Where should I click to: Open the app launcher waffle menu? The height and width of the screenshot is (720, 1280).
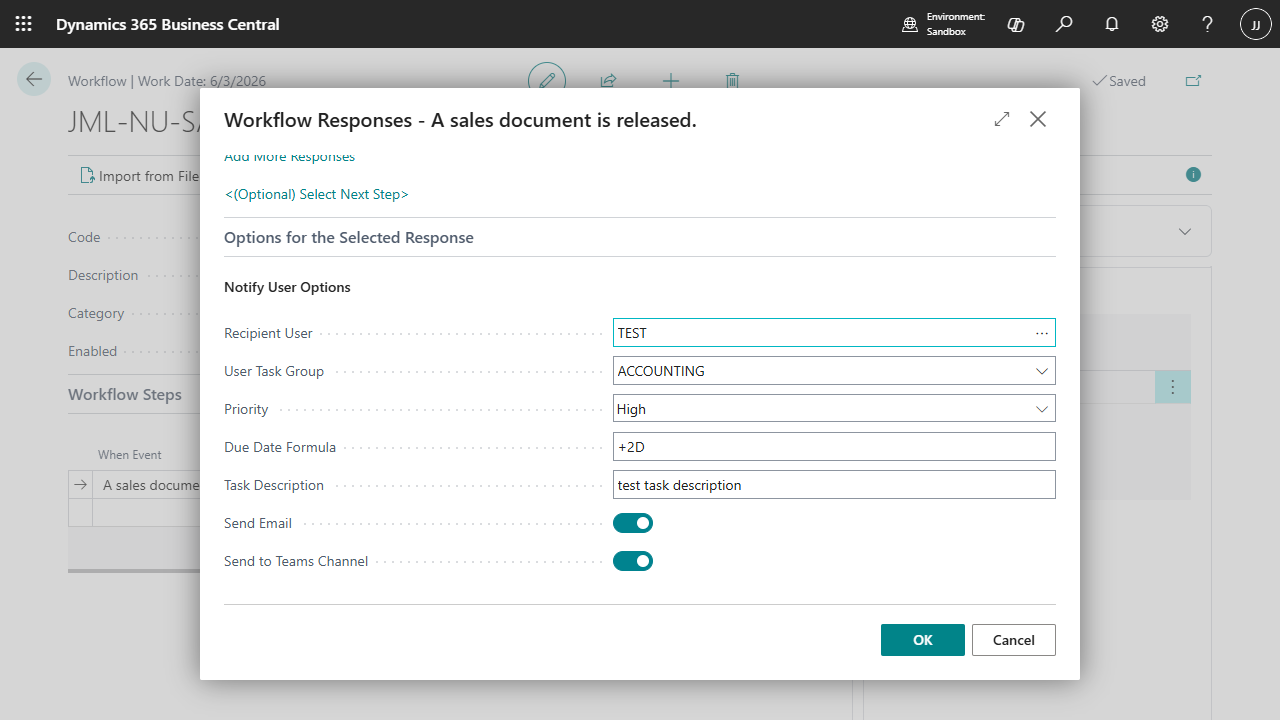point(23,24)
